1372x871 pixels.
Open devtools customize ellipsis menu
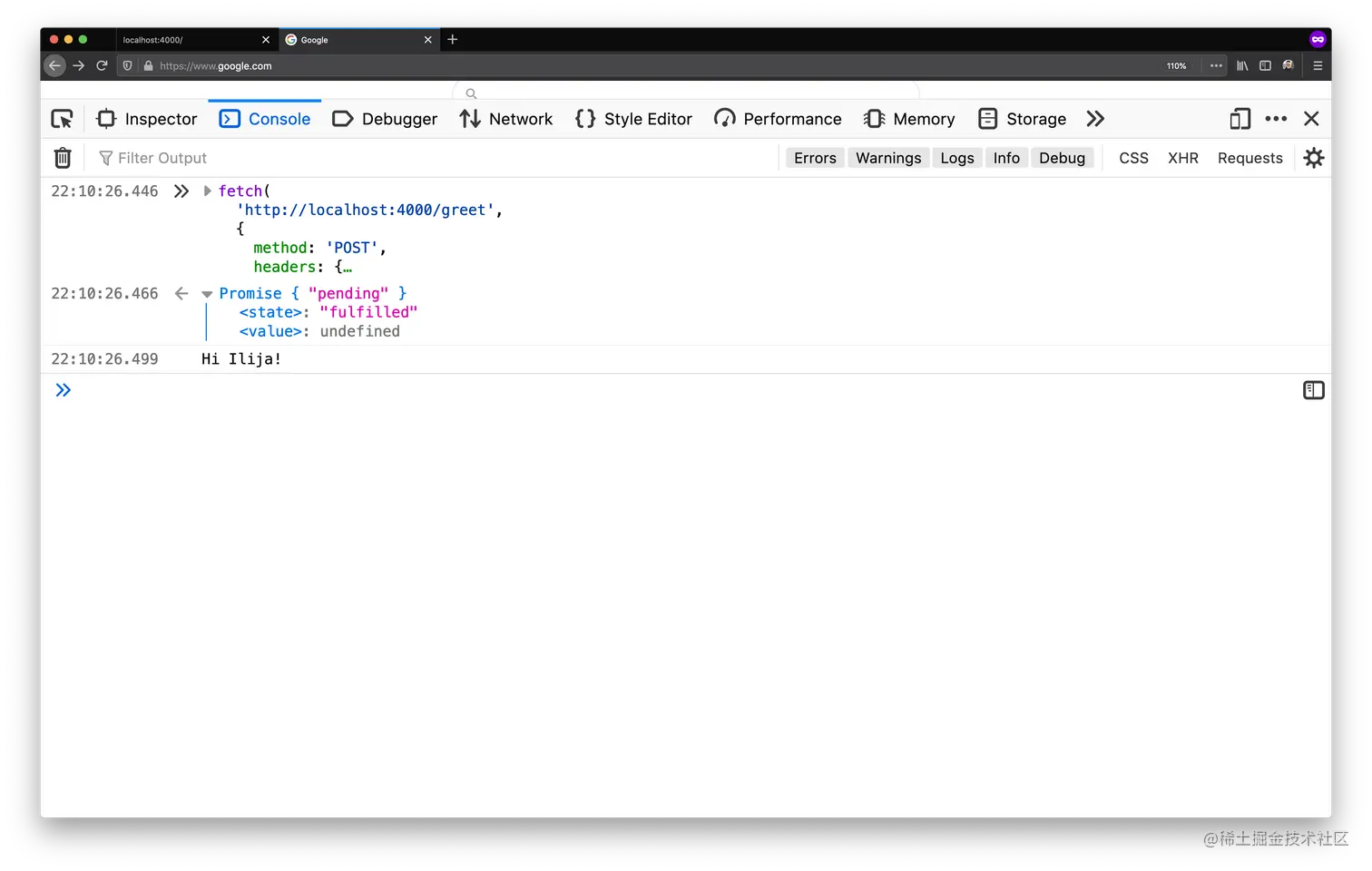1276,119
